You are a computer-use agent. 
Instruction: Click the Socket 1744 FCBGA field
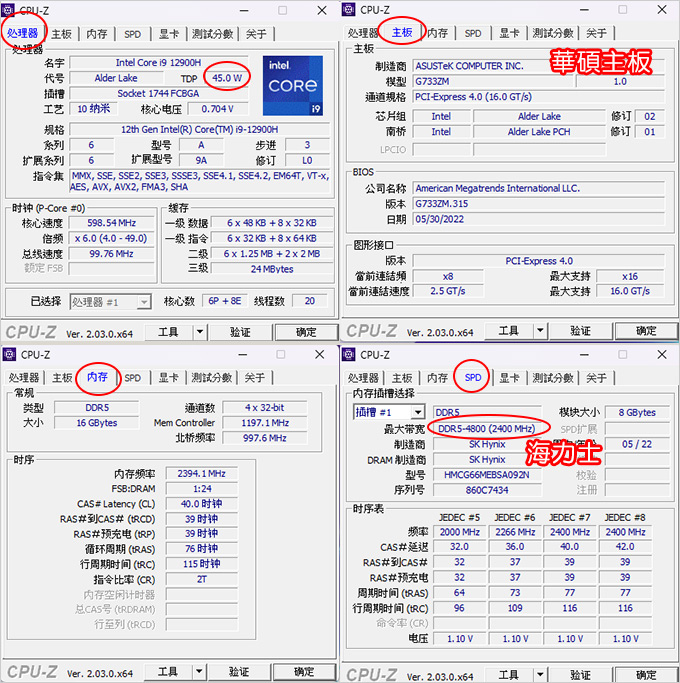coord(159,94)
